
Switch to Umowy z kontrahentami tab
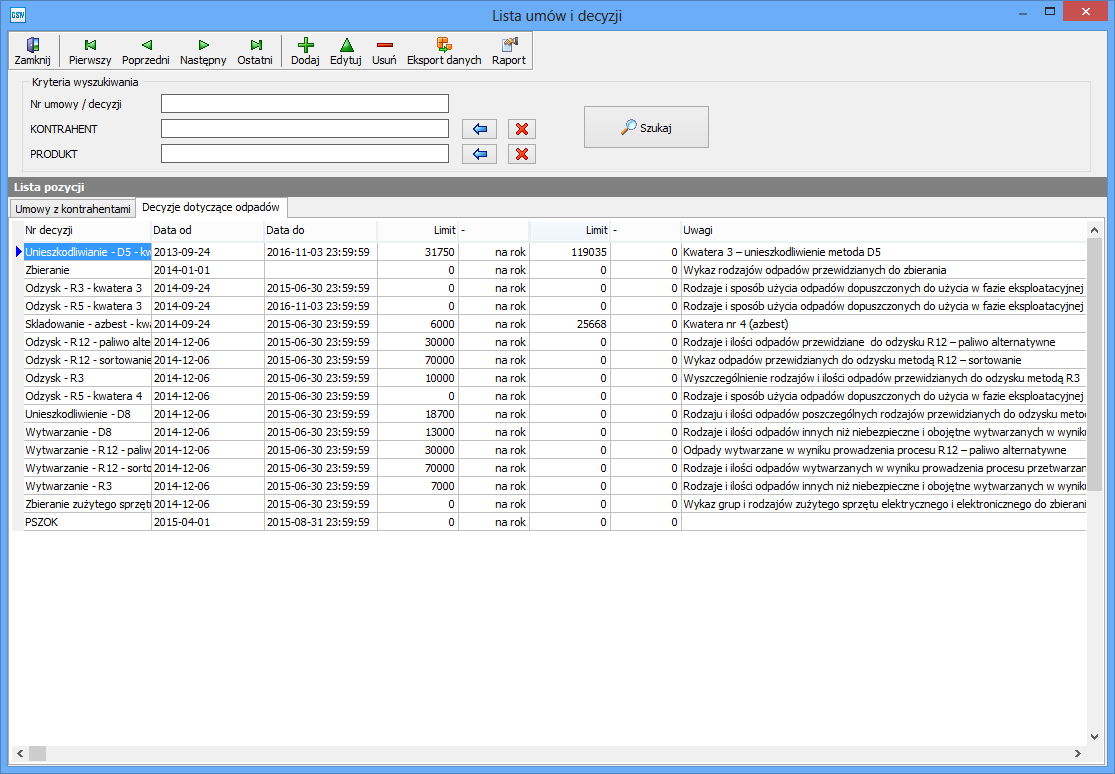[x=71, y=208]
